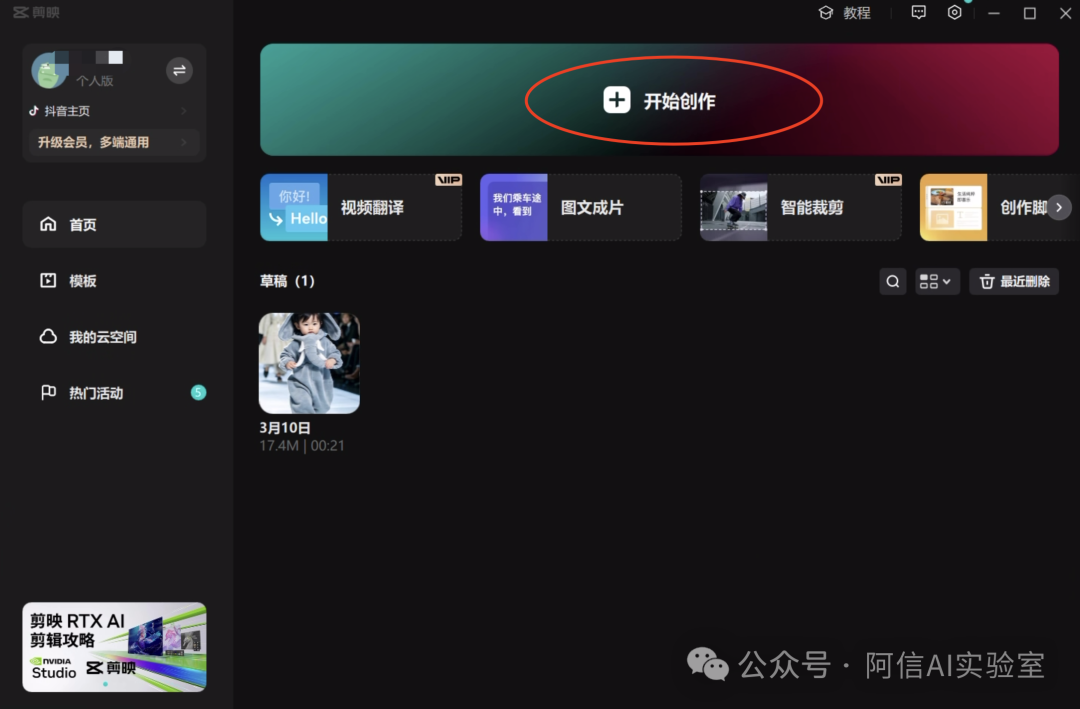Click the 剪映 logo in title bar
1080x709 pixels.
tap(37, 12)
